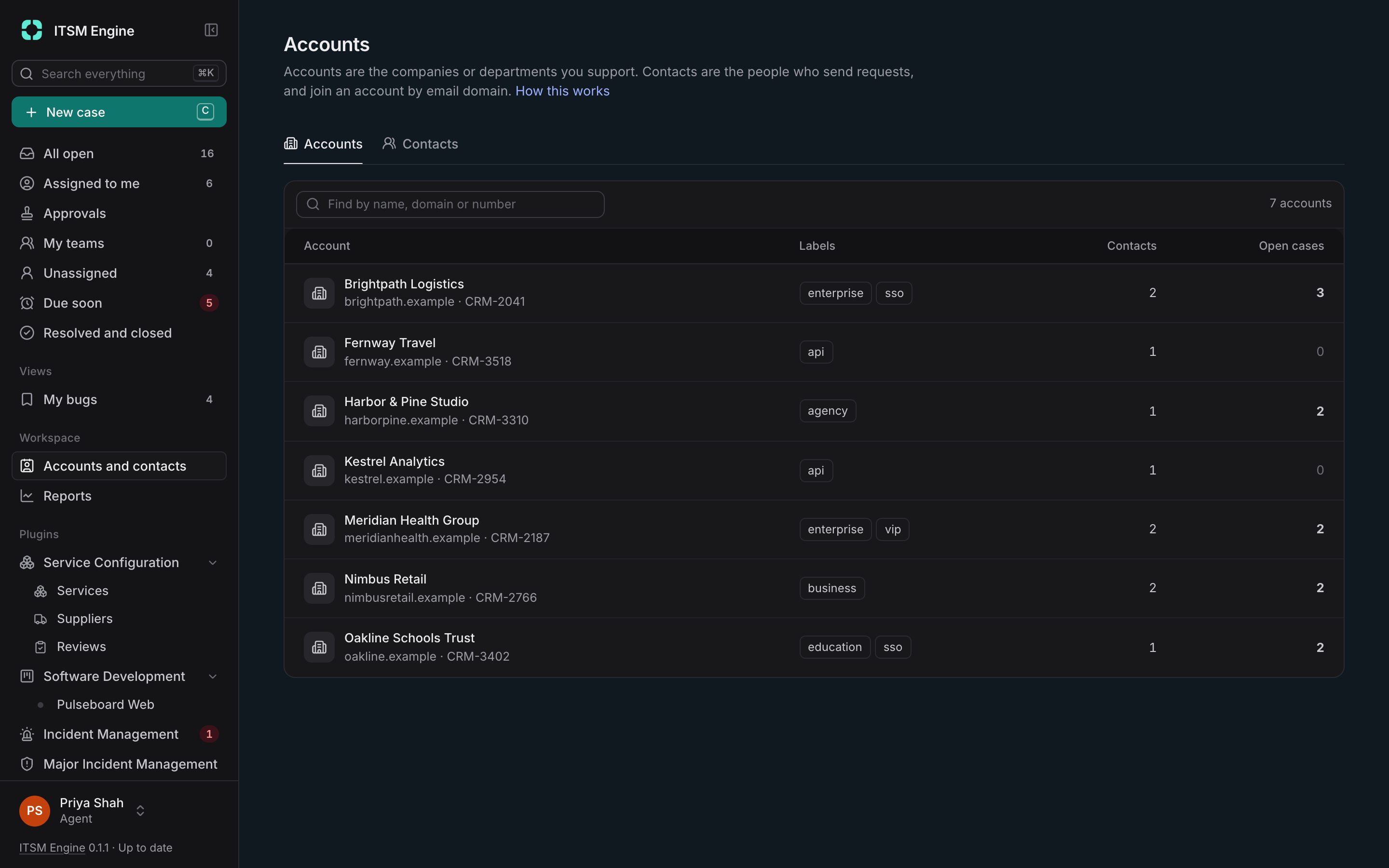Click the Resolved and closed checkmark icon
This screenshot has height=868, width=1389.
[x=27, y=332]
